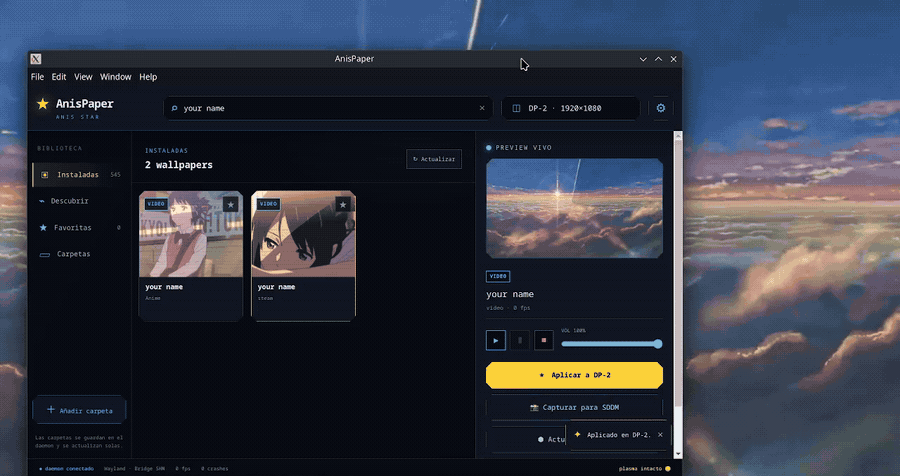The height and width of the screenshot is (476, 900).
Task: Click into the 'your name' search field
Action: tap(328, 108)
